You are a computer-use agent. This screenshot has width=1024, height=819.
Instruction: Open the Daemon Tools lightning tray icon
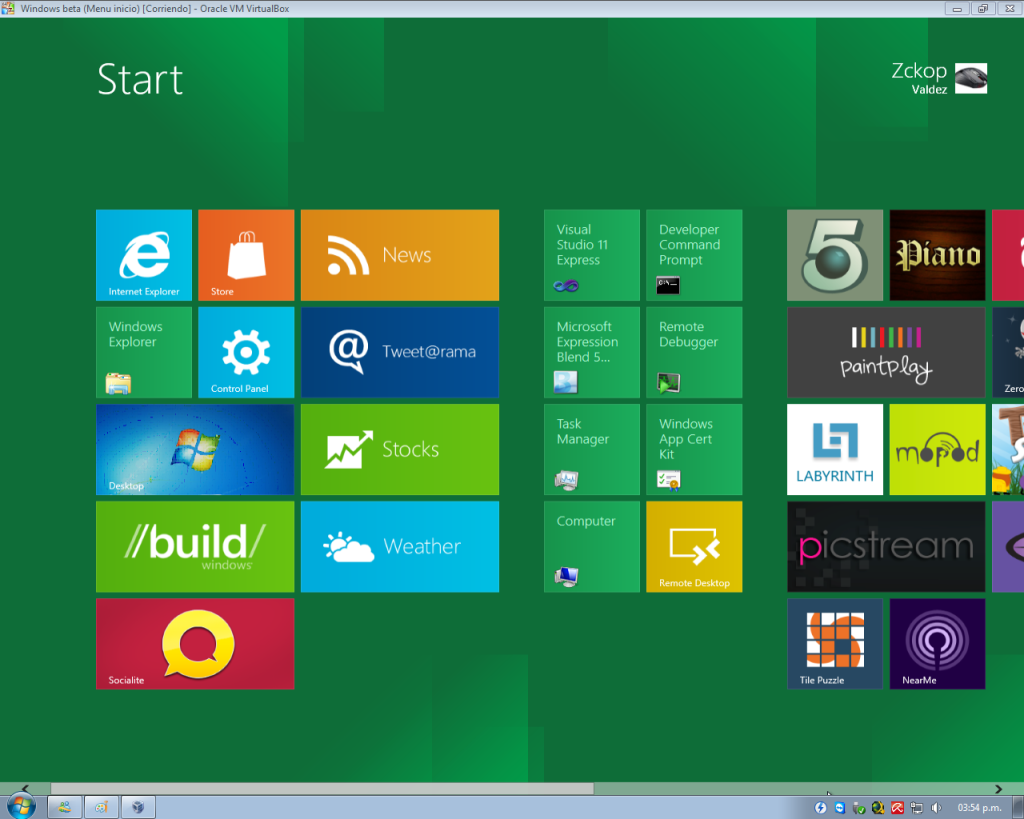pos(821,808)
